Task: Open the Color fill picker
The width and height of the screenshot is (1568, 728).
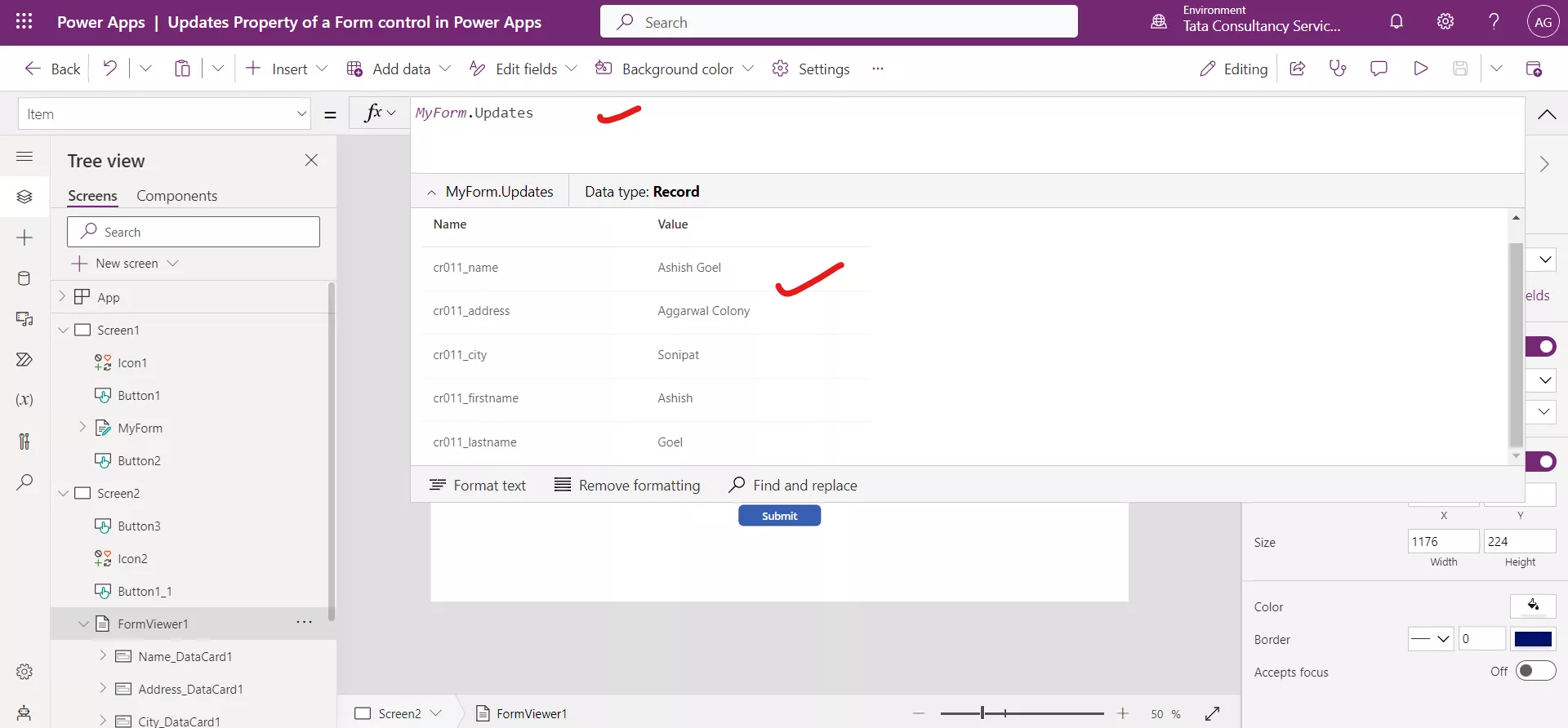Action: pos(1533,606)
